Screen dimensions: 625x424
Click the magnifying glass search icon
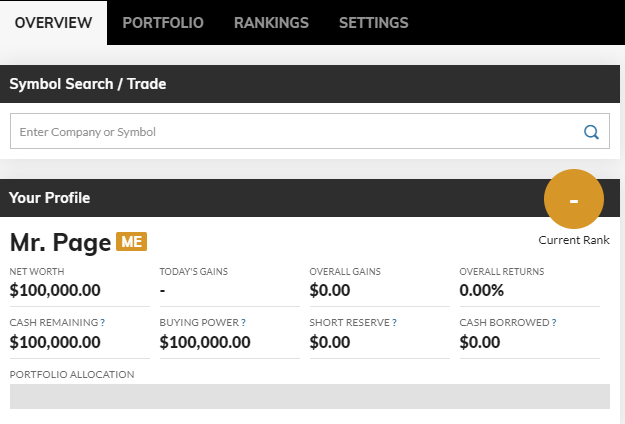tap(591, 132)
